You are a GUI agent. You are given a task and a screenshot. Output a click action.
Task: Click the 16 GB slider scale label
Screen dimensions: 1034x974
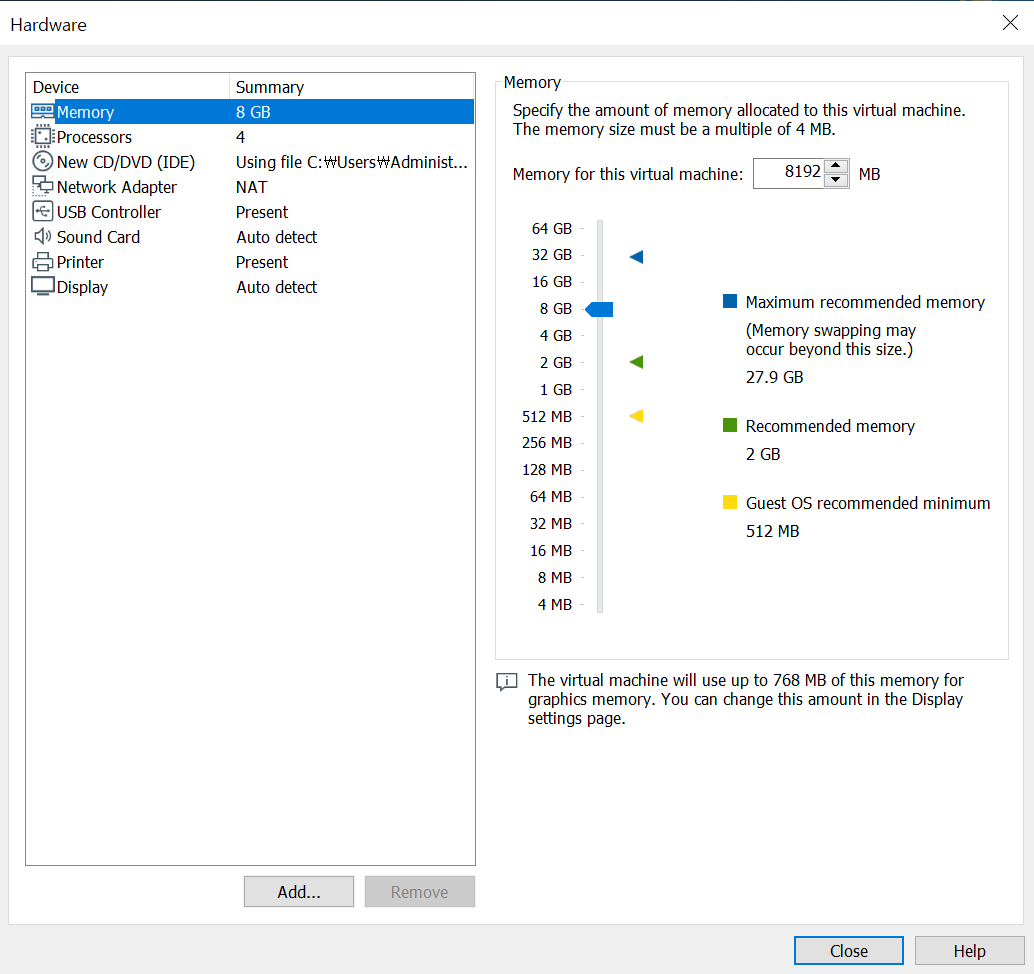click(x=551, y=282)
